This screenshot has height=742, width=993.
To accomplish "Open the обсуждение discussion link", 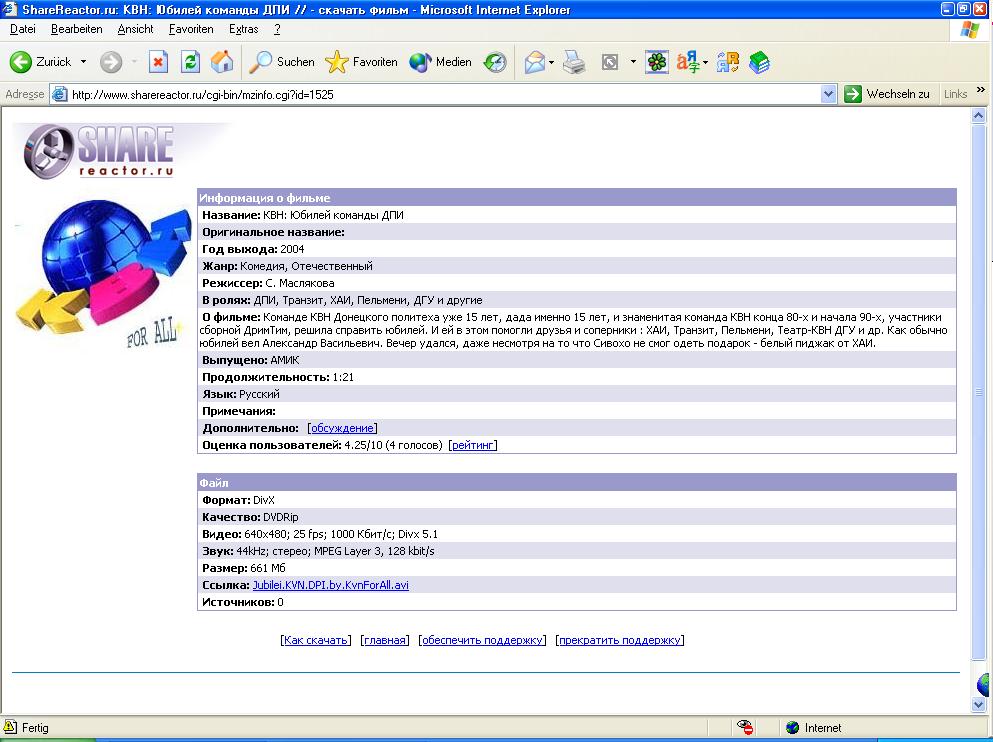I will [342, 428].
